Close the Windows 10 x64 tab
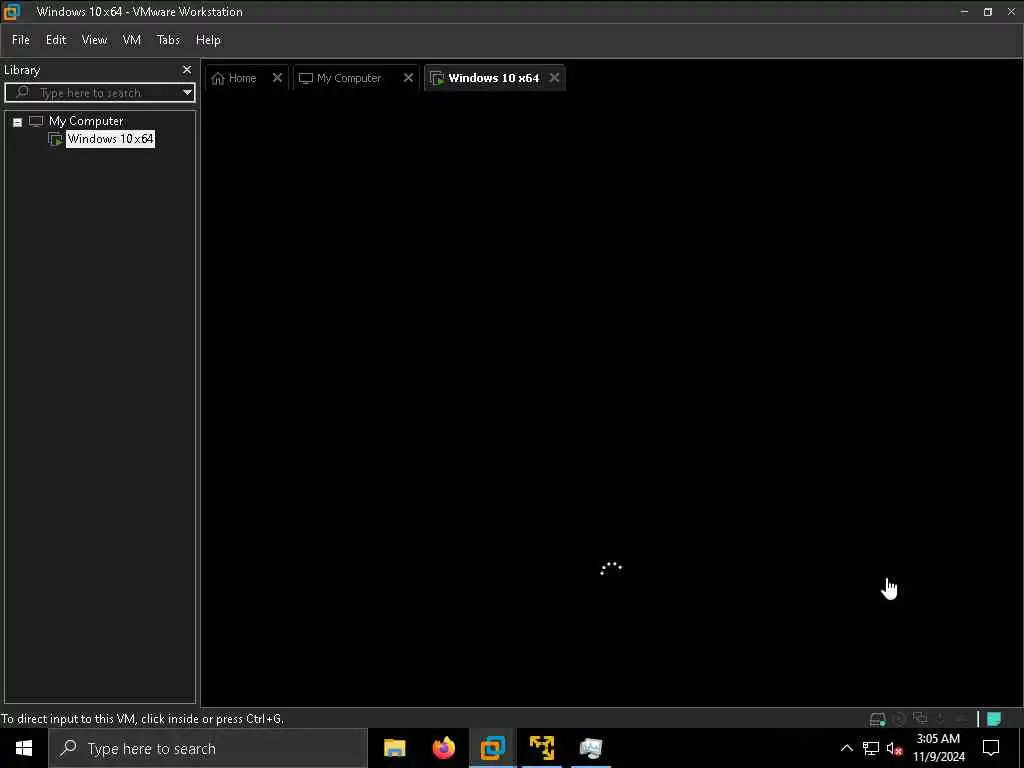Viewport: 1024px width, 768px height. point(554,78)
